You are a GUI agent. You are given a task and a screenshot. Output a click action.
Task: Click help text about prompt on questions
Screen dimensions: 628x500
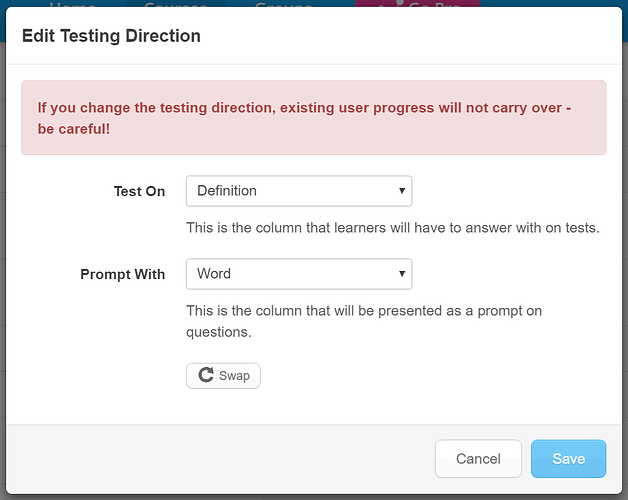364,321
